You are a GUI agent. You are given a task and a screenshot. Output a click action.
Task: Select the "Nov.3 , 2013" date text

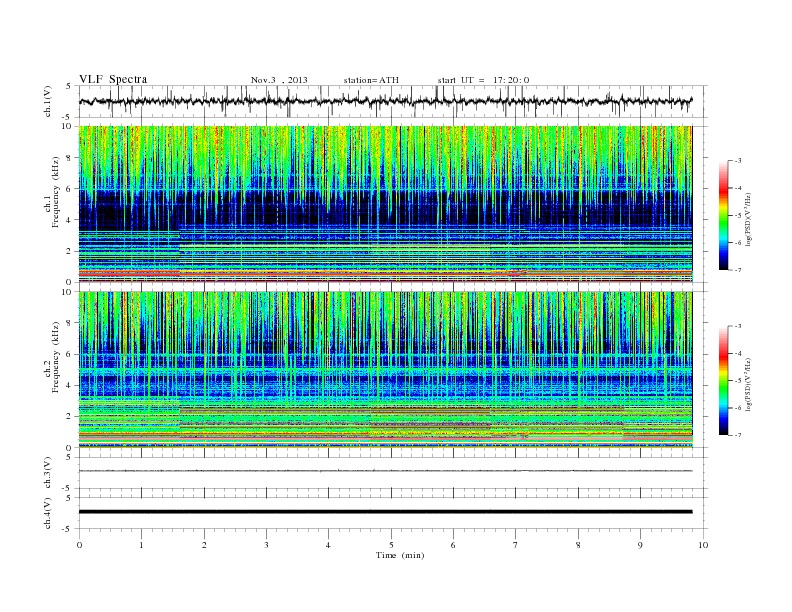tap(279, 80)
